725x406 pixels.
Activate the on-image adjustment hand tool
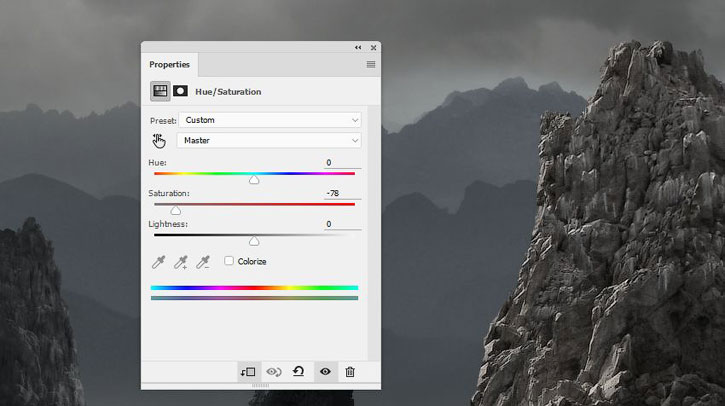point(159,141)
